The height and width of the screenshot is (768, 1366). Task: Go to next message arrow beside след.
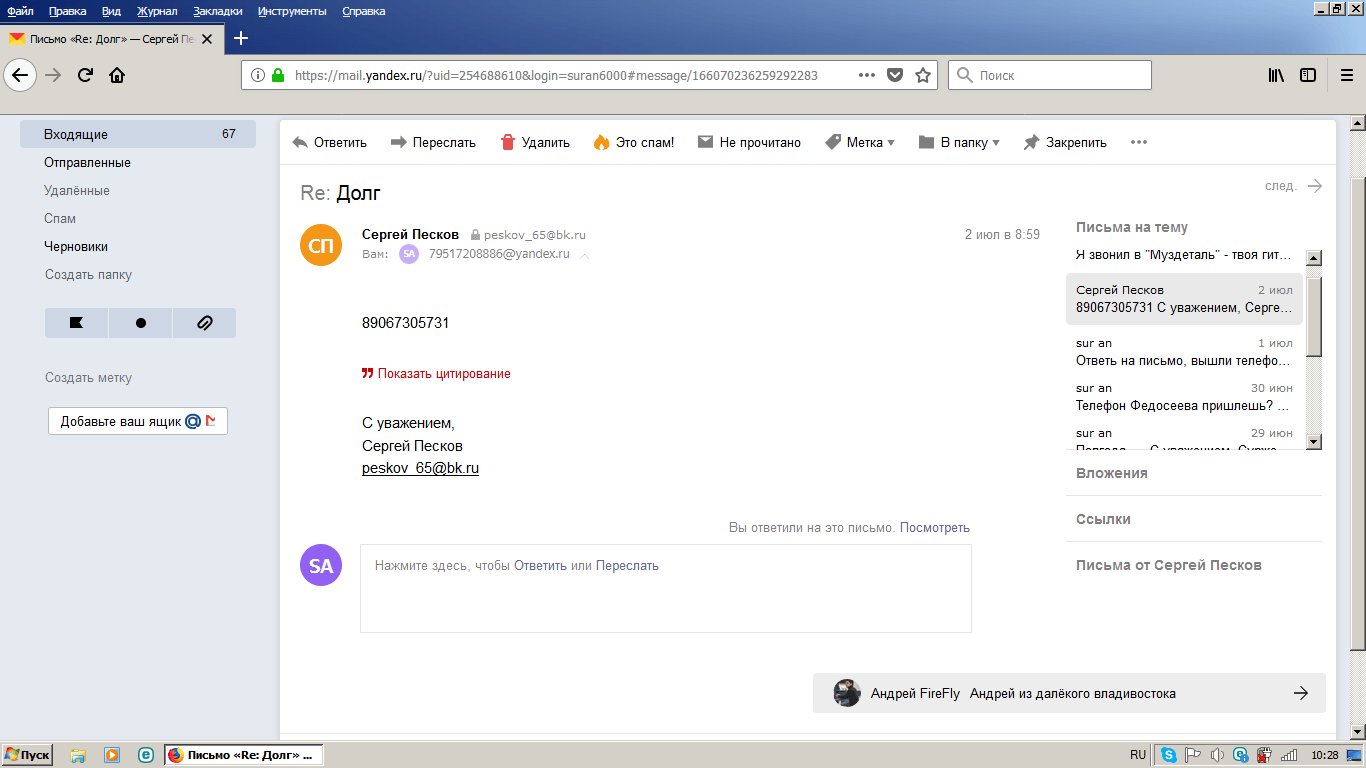1315,186
